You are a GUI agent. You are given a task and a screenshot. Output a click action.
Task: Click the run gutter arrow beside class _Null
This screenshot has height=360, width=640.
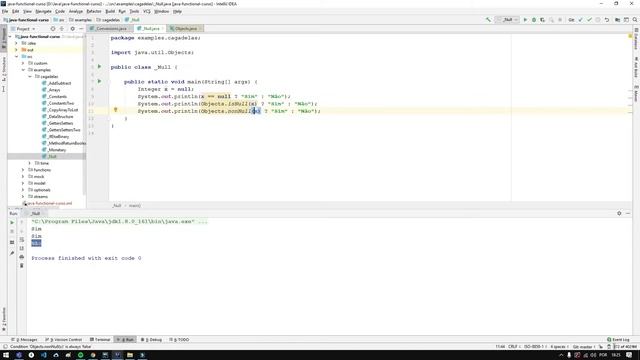click(99, 67)
